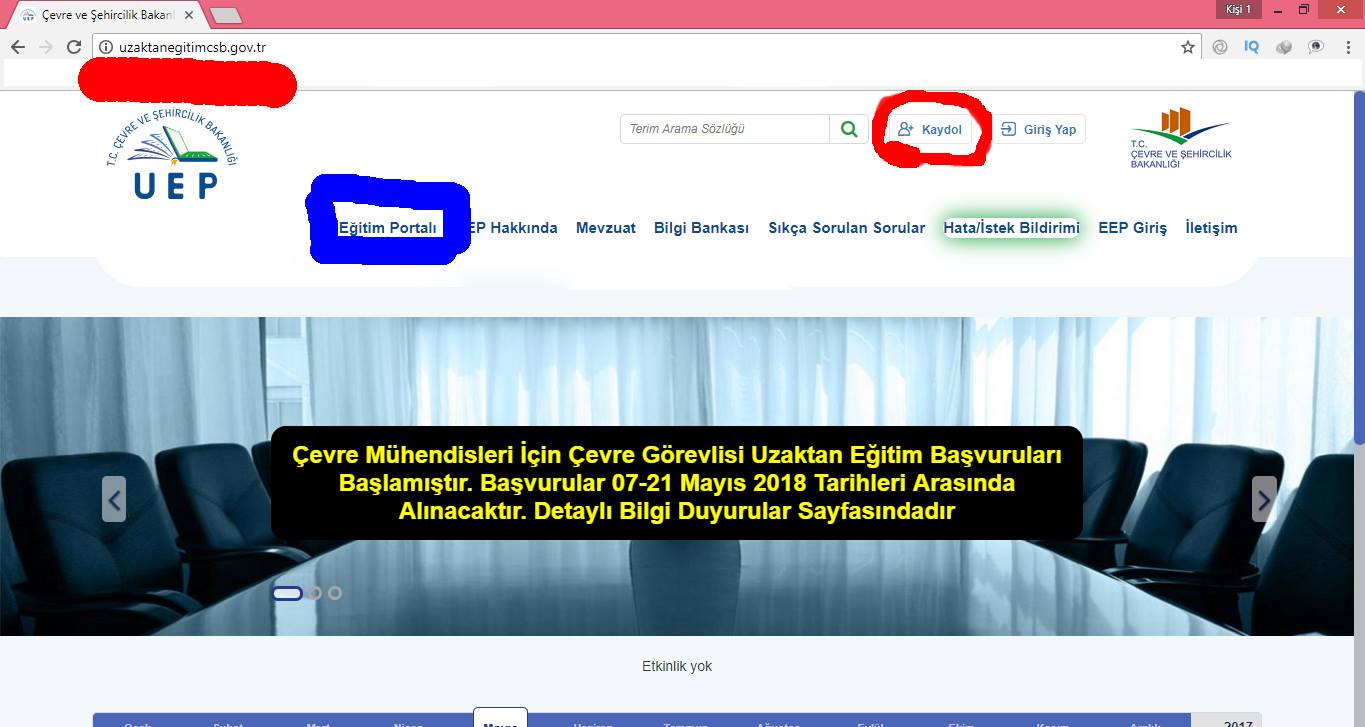This screenshot has width=1365, height=727.
Task: Switch to the second slide indicator dot
Action: 314,593
